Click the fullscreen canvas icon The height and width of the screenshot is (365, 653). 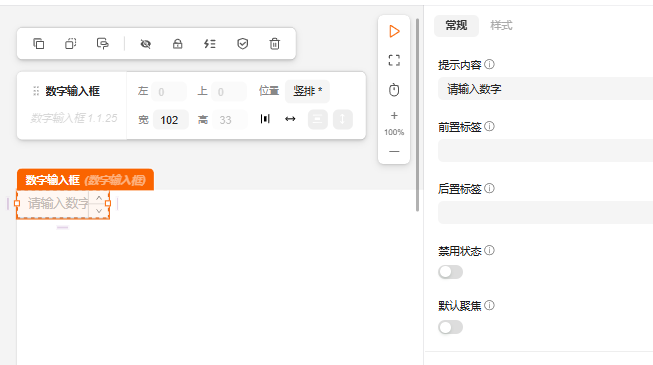[x=394, y=60]
